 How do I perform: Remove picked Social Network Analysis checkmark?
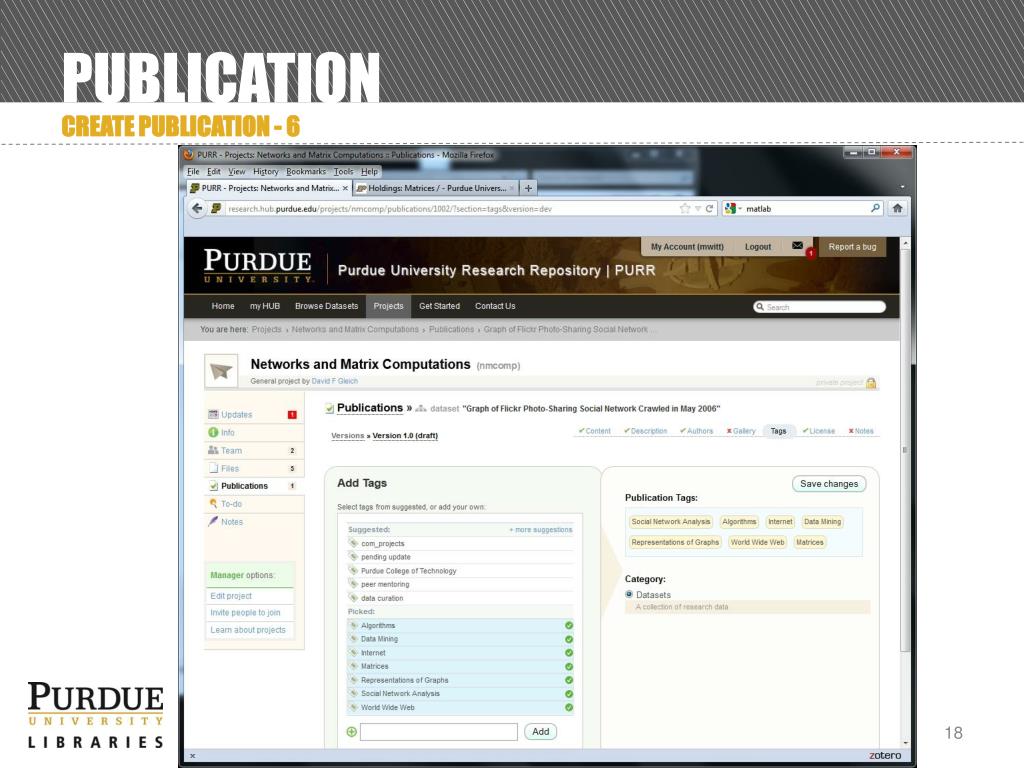coord(569,694)
